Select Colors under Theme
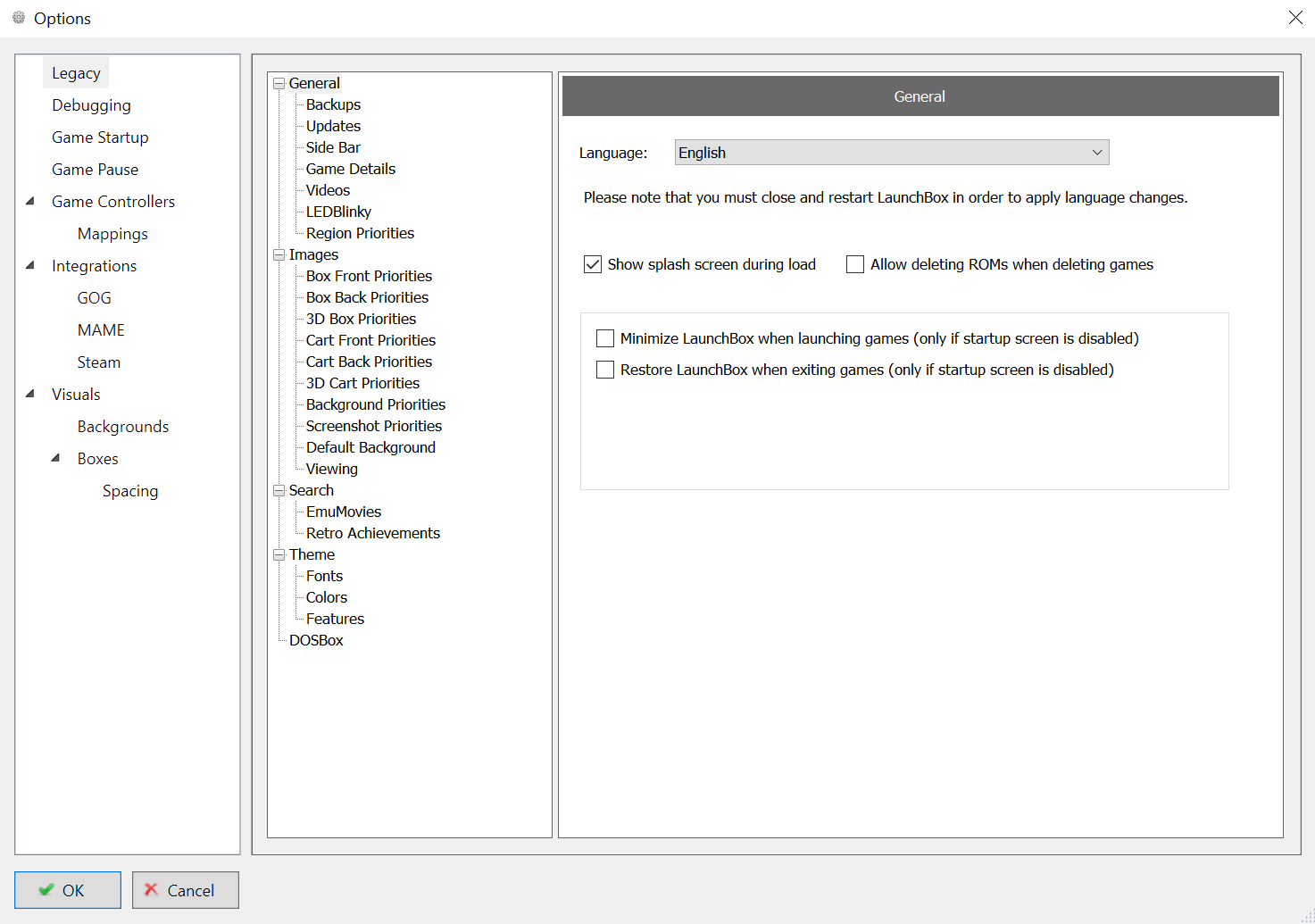This screenshot has width=1315, height=924. [x=327, y=597]
